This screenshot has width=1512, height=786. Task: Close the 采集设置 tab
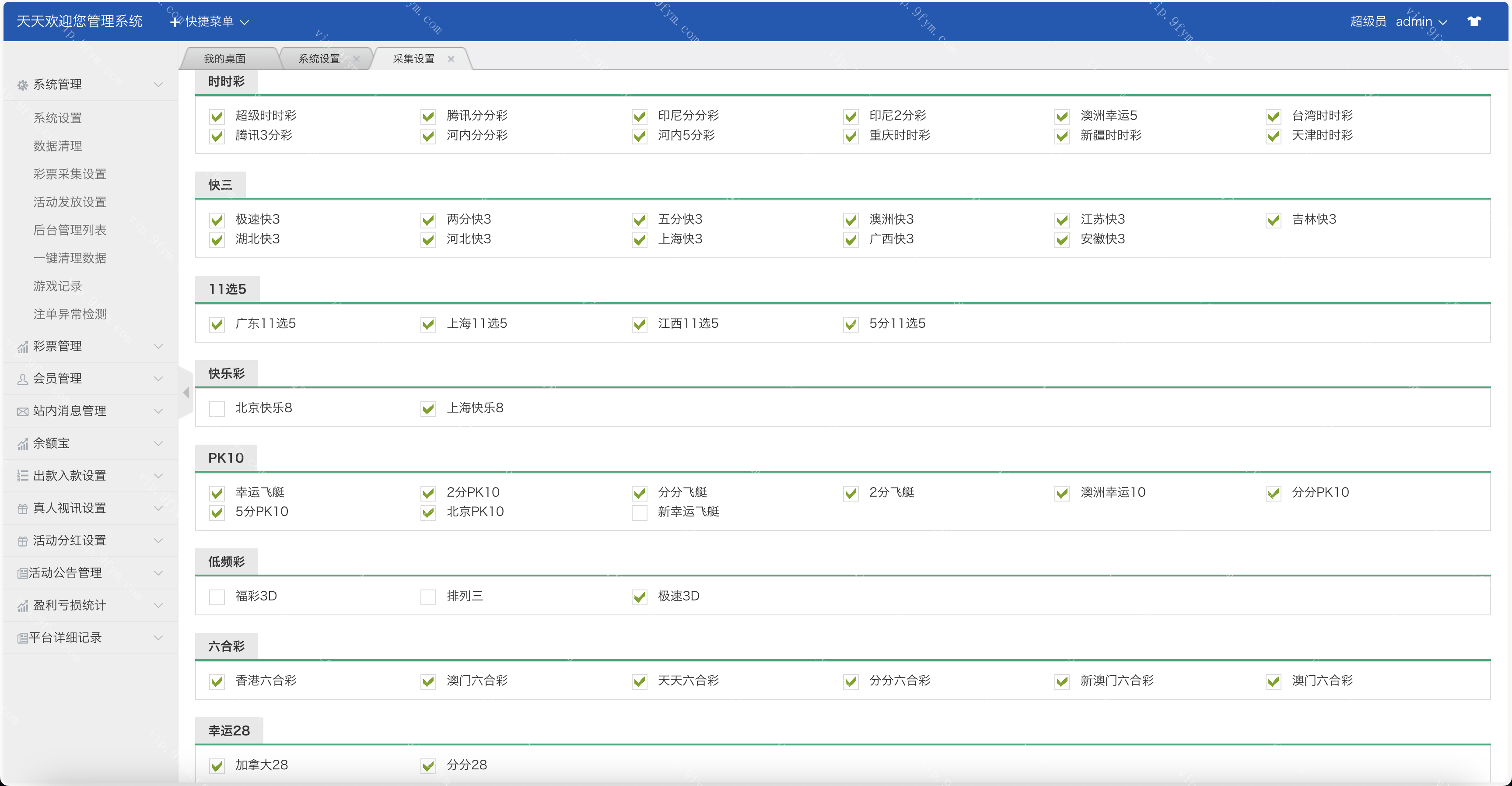451,59
